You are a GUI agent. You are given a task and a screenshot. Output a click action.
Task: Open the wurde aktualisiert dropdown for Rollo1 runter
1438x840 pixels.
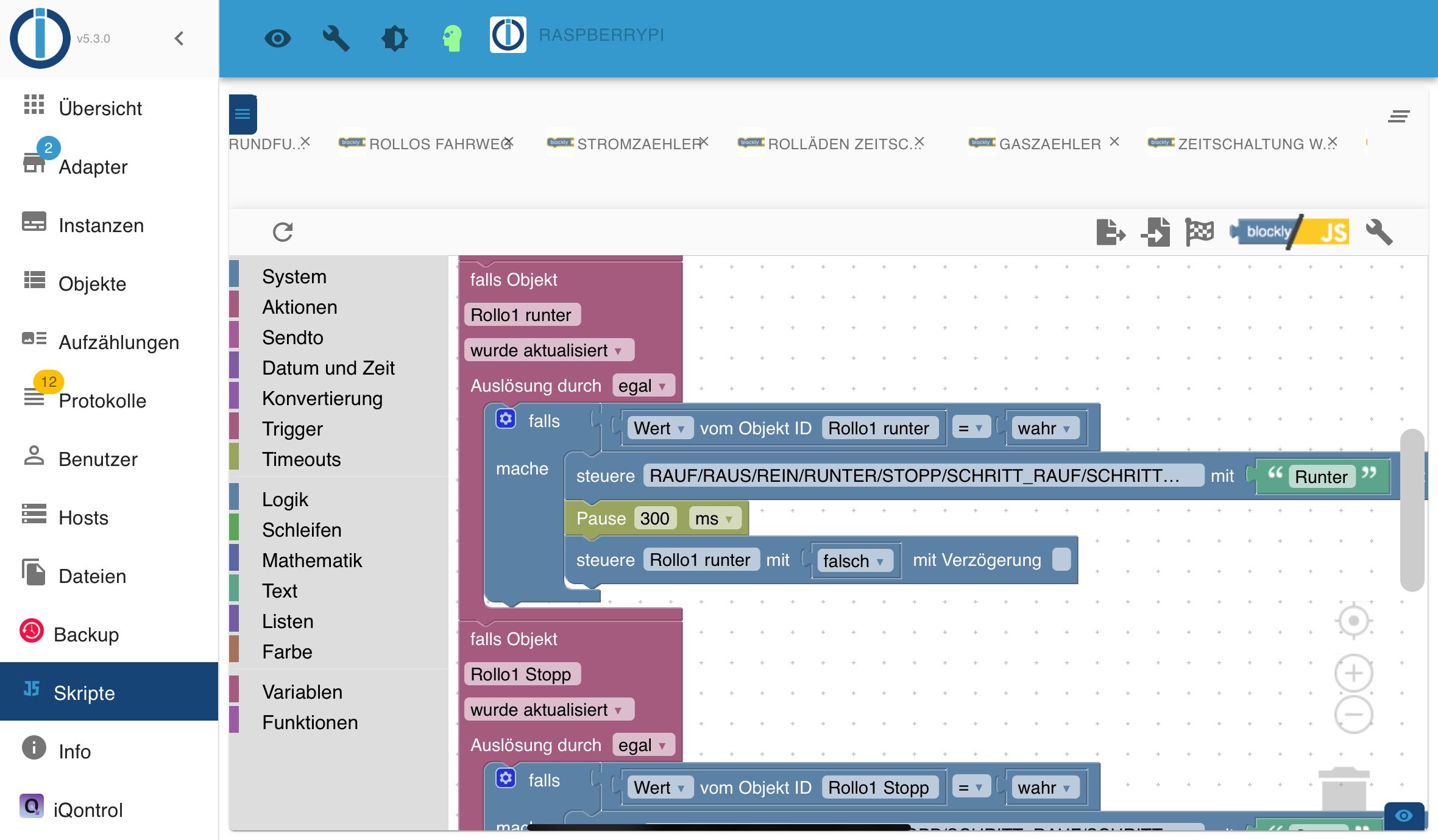pos(548,350)
